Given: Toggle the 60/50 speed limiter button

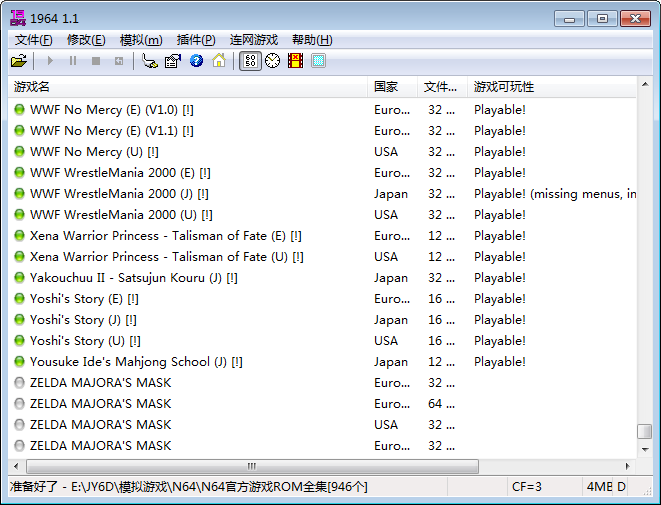Looking at the screenshot, I should click(250, 61).
